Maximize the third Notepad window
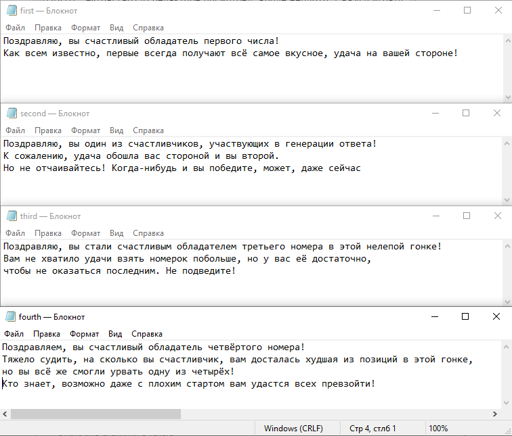This screenshot has height=436, width=512. [467, 216]
